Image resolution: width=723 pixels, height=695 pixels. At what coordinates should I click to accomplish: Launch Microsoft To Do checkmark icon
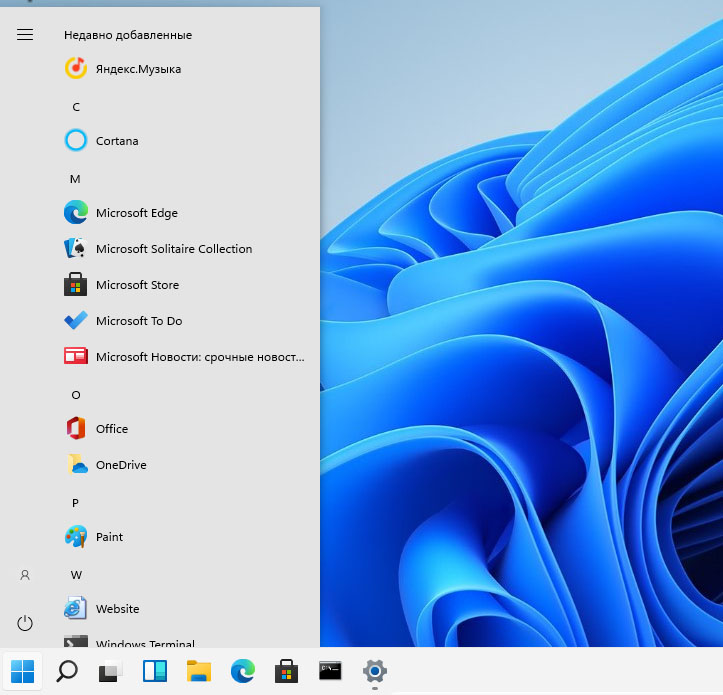click(x=76, y=320)
